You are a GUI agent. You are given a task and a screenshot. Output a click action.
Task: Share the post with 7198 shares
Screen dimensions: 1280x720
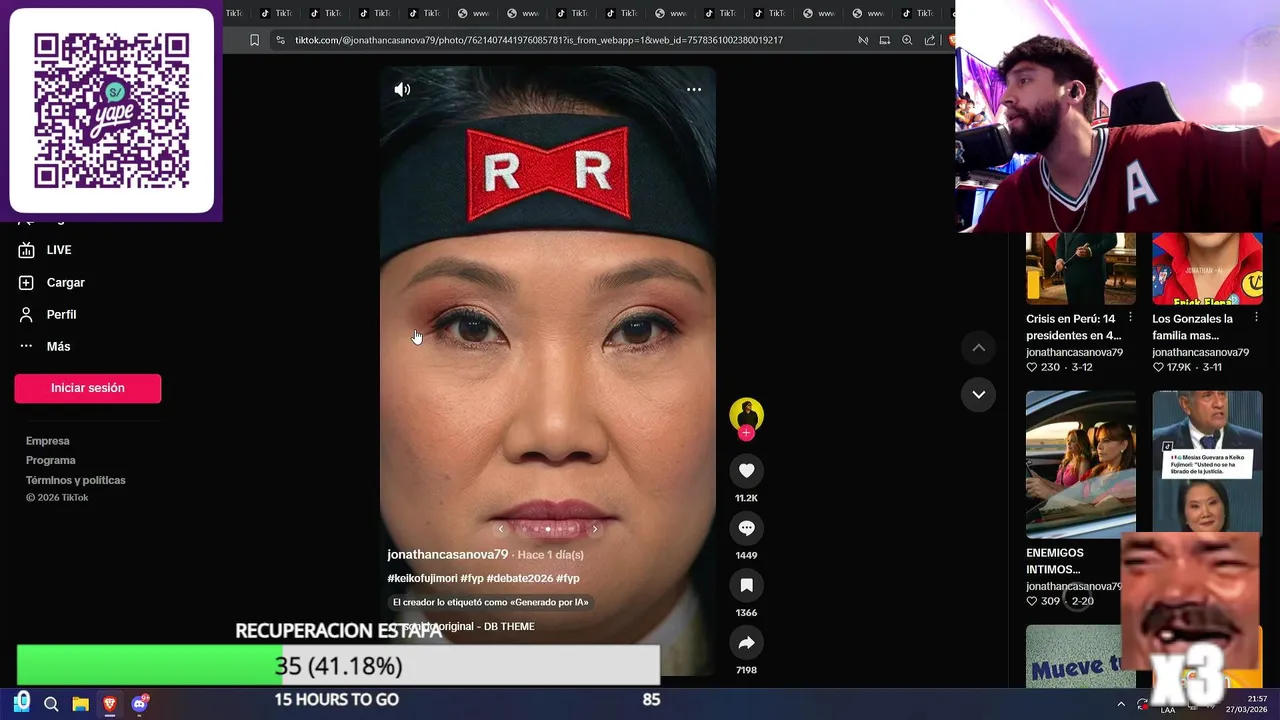pyautogui.click(x=746, y=642)
